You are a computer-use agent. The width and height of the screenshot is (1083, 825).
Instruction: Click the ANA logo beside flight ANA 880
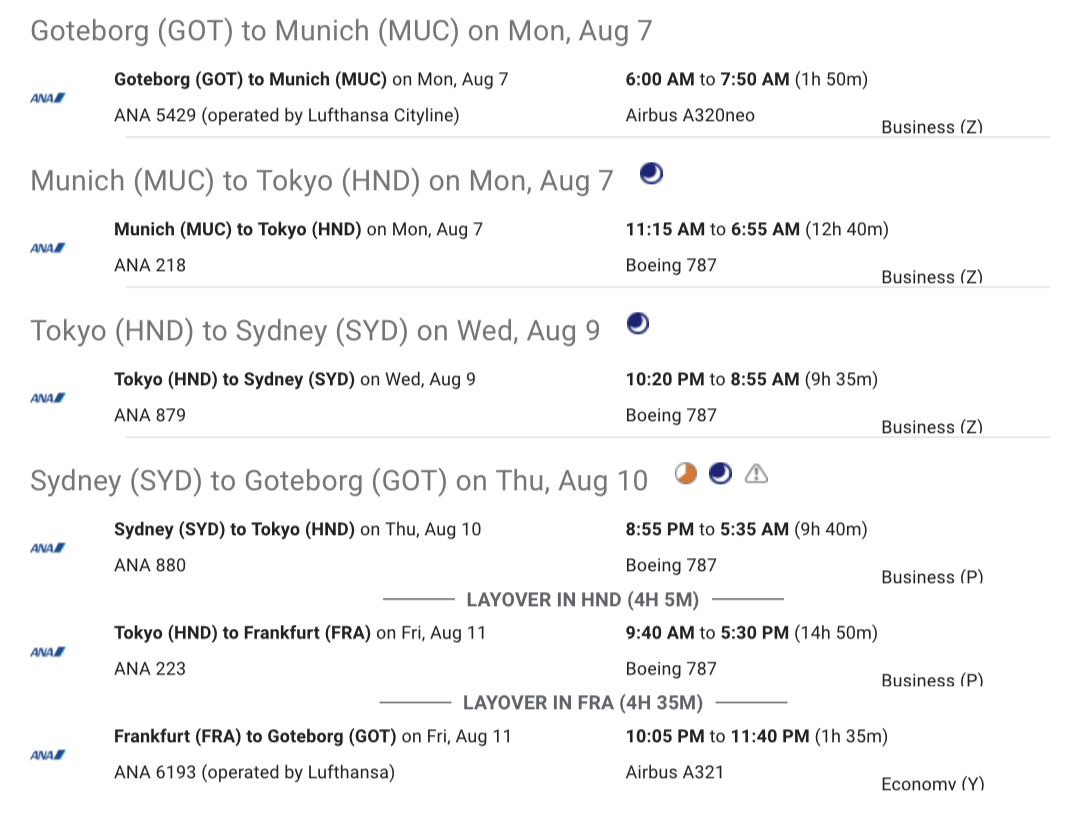pos(47,548)
